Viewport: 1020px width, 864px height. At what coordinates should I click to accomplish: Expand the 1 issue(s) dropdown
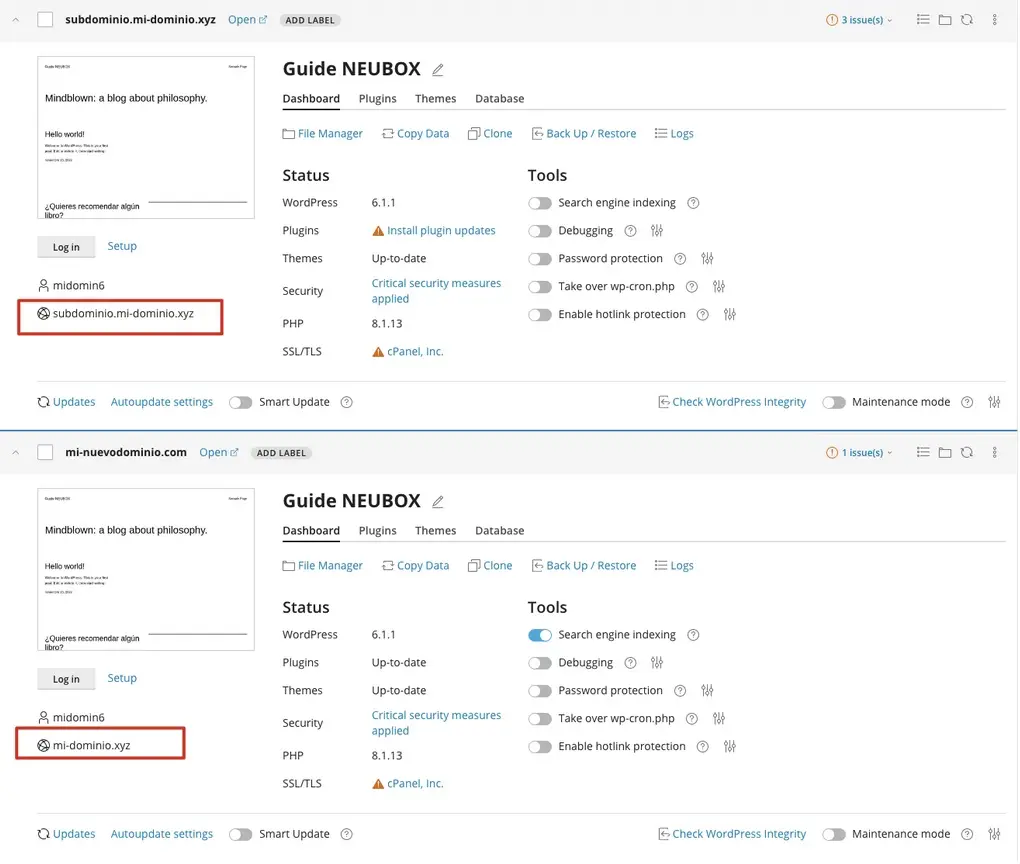click(859, 453)
